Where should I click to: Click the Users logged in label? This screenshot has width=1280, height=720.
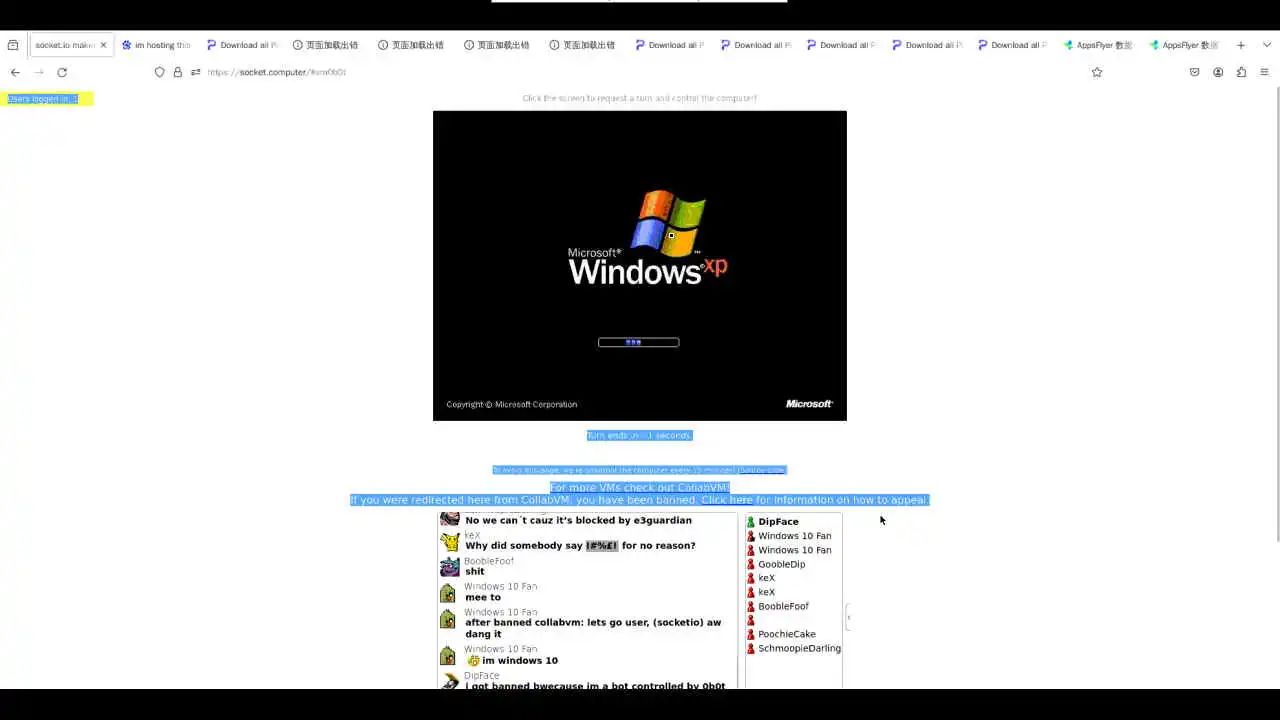pyautogui.click(x=42, y=99)
